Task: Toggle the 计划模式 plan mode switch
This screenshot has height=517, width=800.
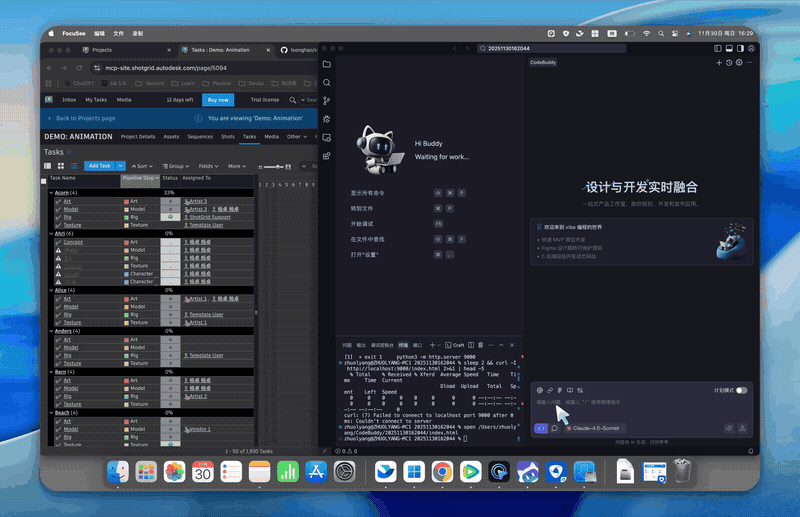Action: tap(741, 390)
